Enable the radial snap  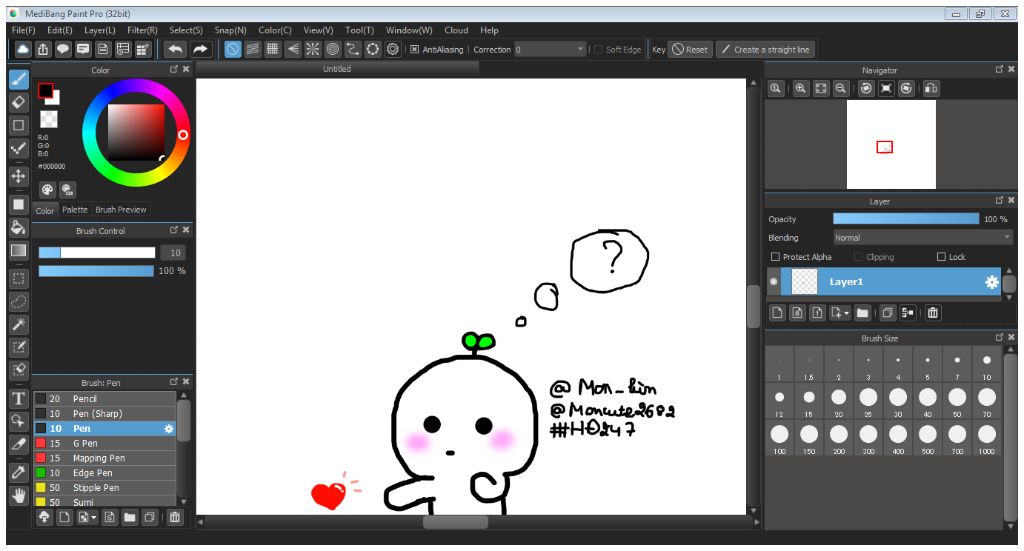point(313,49)
